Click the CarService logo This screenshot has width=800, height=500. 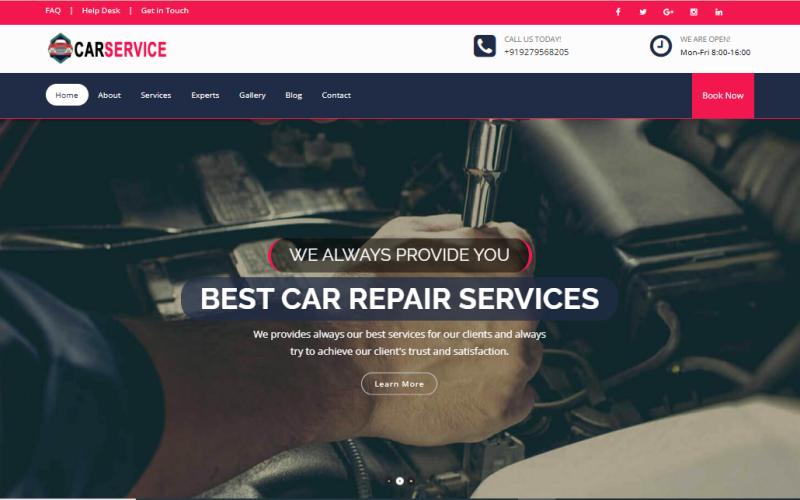pos(107,48)
